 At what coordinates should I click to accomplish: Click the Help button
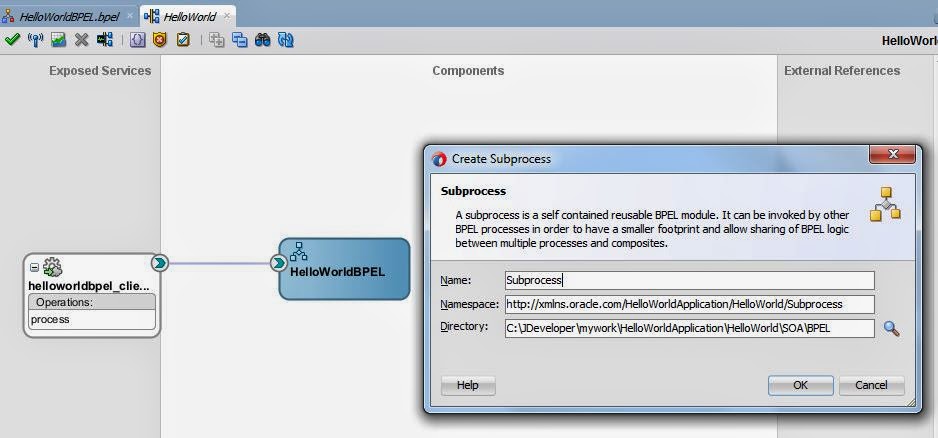click(x=468, y=385)
